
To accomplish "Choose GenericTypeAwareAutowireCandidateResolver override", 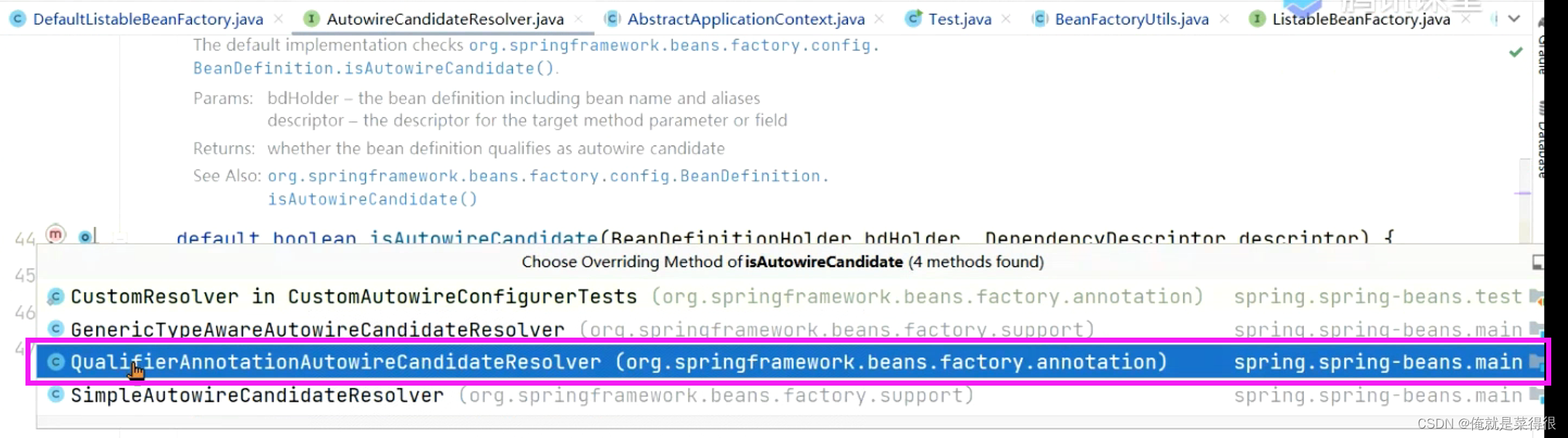I will pyautogui.click(x=788, y=329).
